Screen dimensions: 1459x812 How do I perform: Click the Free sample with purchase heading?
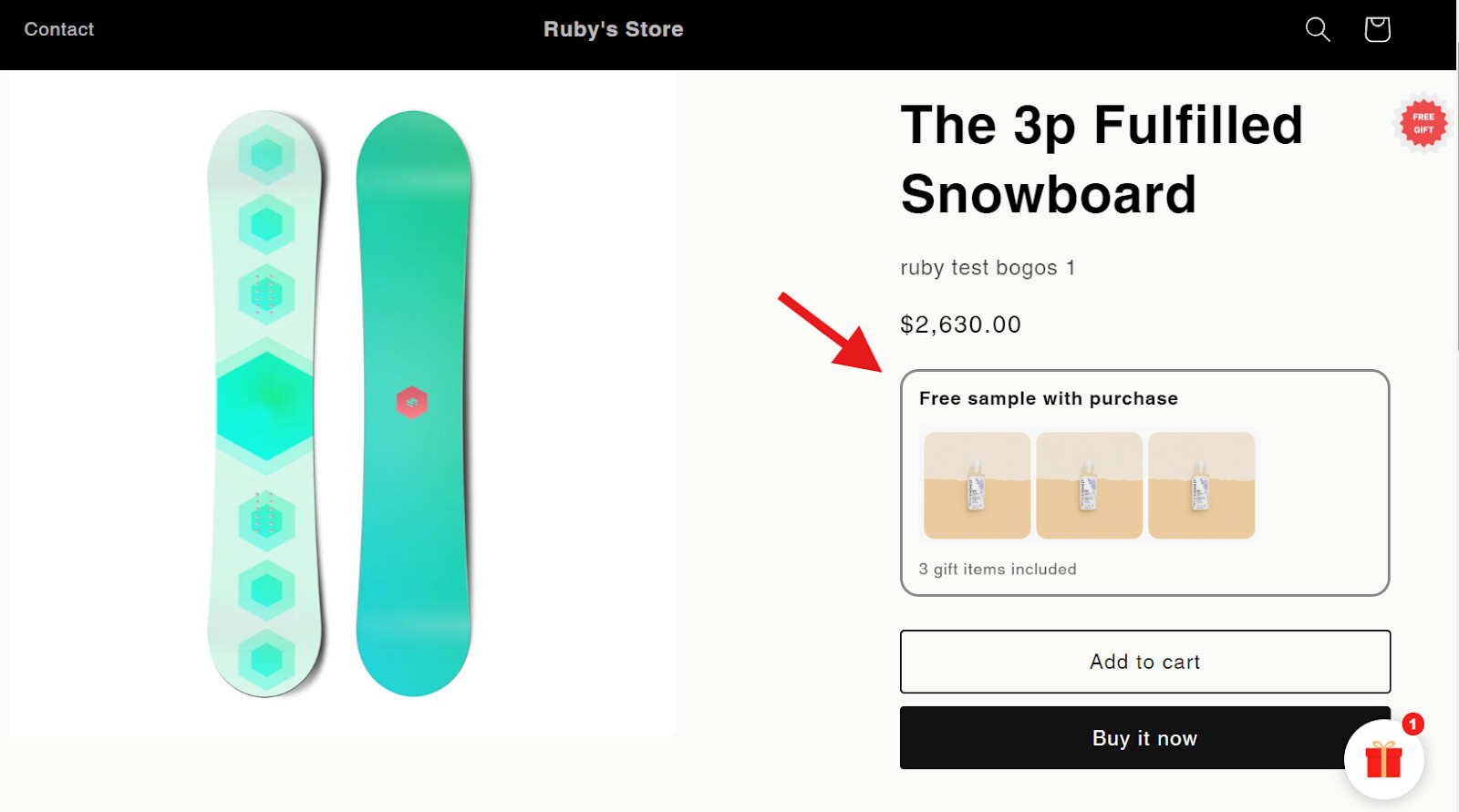pos(1048,398)
